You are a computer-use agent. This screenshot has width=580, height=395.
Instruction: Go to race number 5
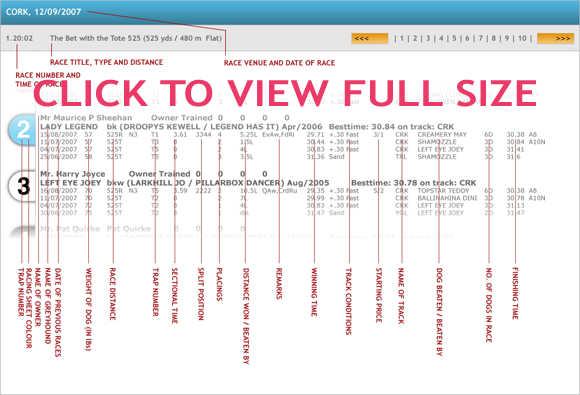point(454,38)
